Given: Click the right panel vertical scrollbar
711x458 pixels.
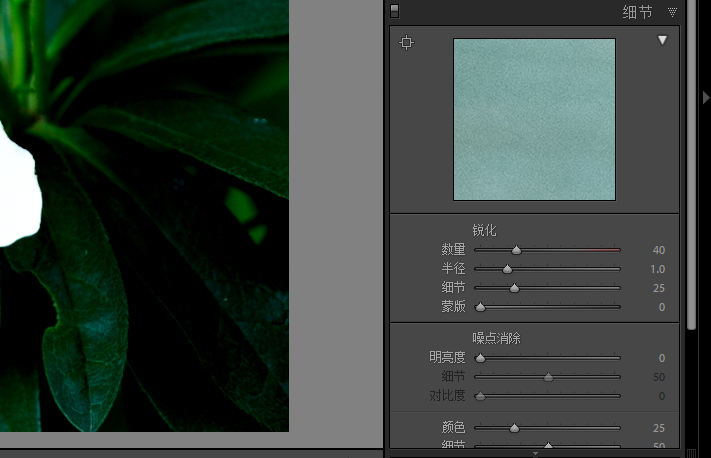Looking at the screenshot, I should (692, 170).
